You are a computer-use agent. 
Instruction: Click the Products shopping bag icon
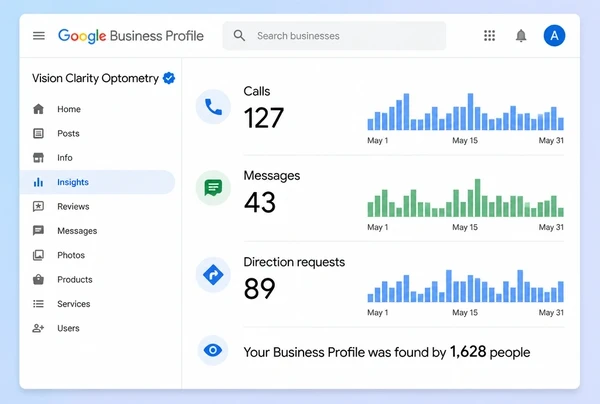click(x=38, y=279)
